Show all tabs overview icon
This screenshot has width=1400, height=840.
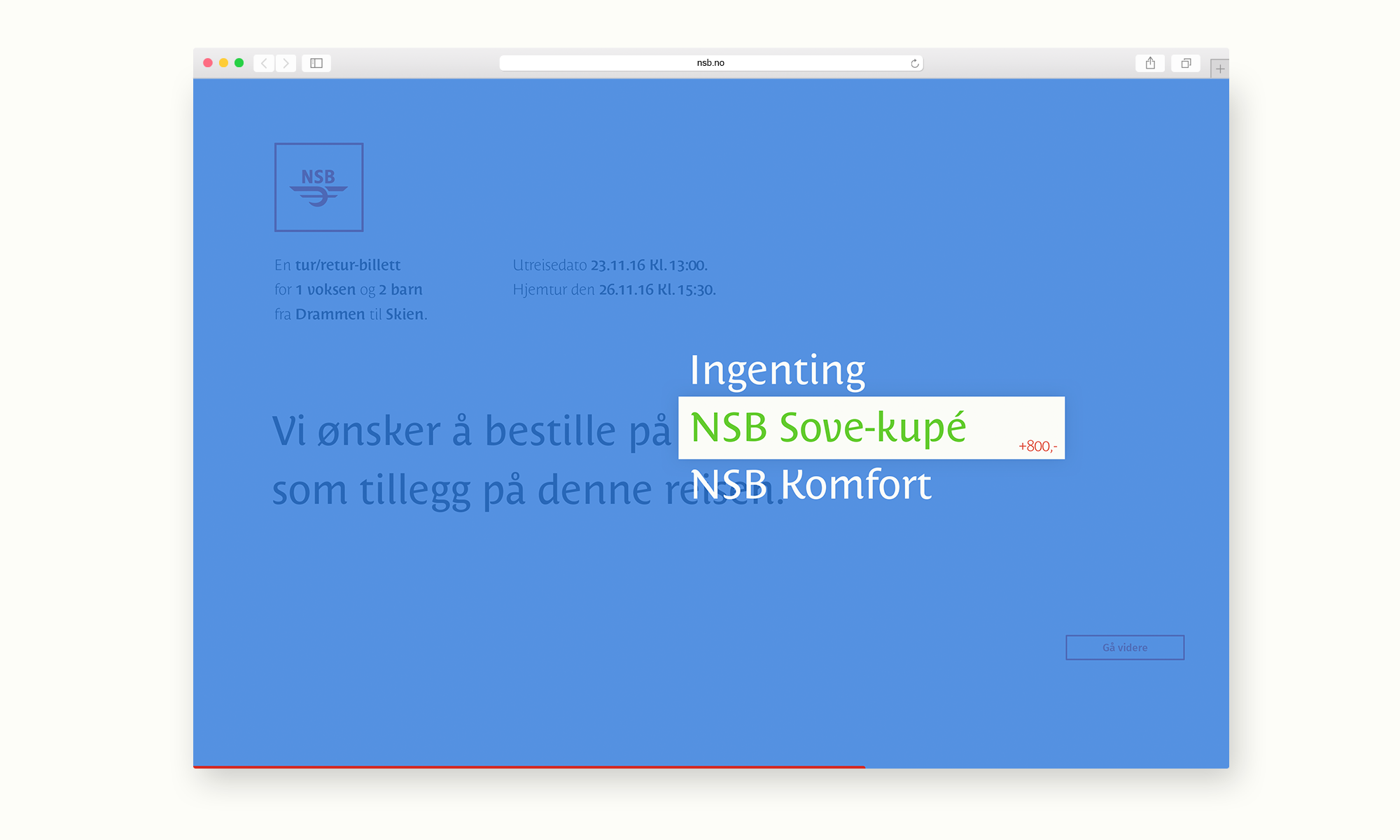1186,63
